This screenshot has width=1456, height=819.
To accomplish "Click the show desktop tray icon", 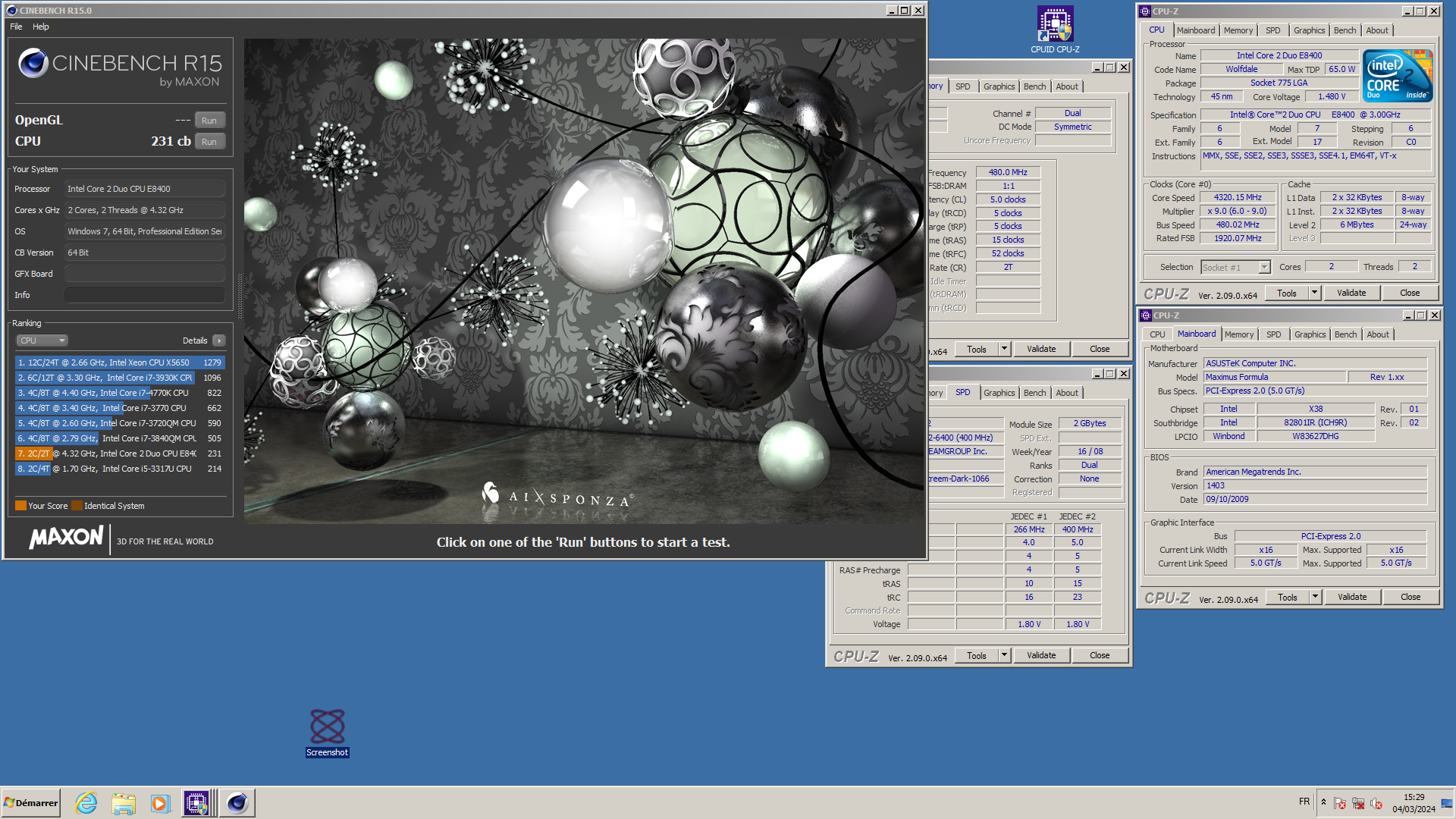I will [1447, 803].
